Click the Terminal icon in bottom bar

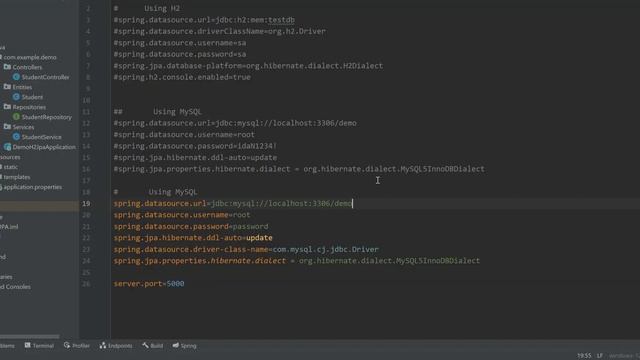(x=27, y=345)
